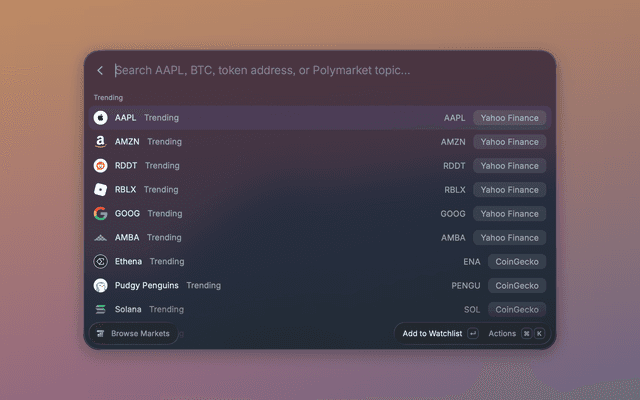Click the Yahoo Finance tag on AMBA row
The width and height of the screenshot is (640, 400).
pyautogui.click(x=509, y=238)
